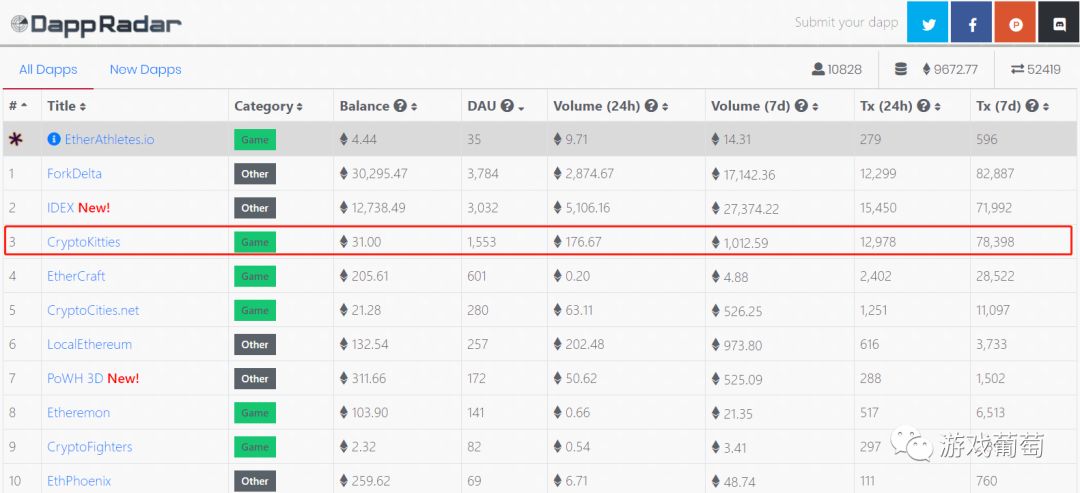Click the Product Hunt icon button

click(1015, 23)
